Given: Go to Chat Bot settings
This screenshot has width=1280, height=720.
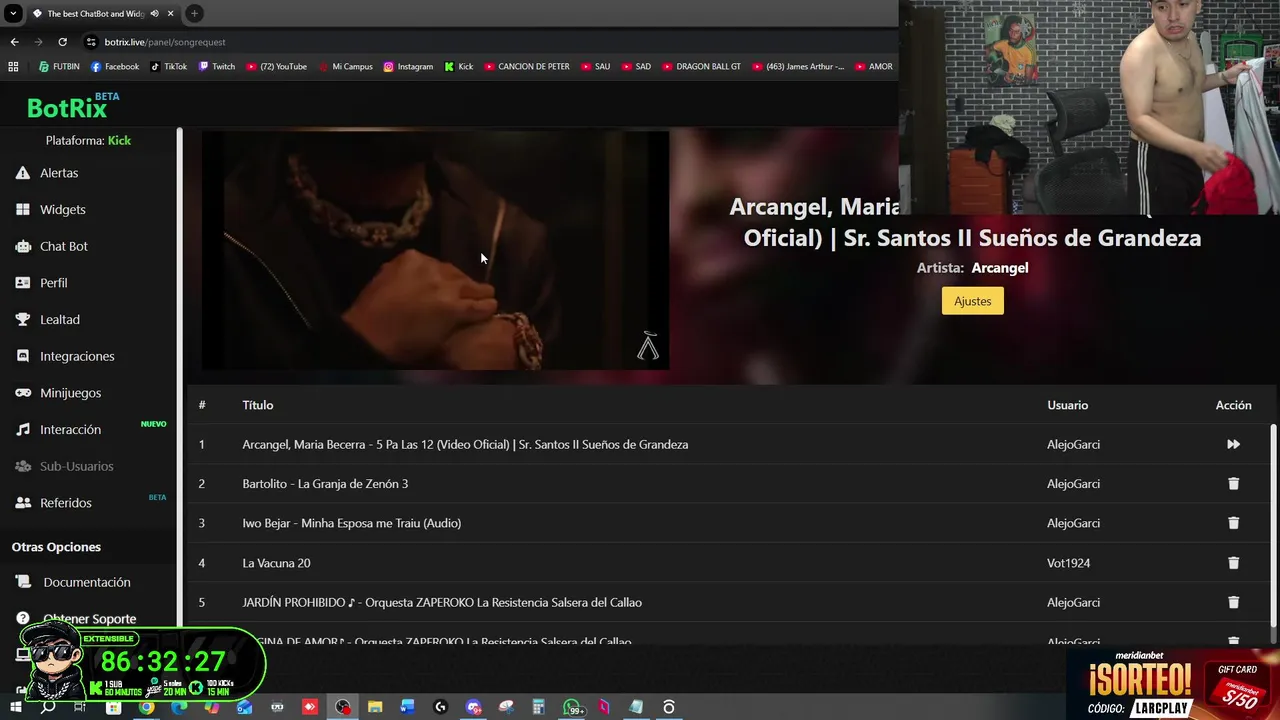Looking at the screenshot, I should [x=63, y=246].
